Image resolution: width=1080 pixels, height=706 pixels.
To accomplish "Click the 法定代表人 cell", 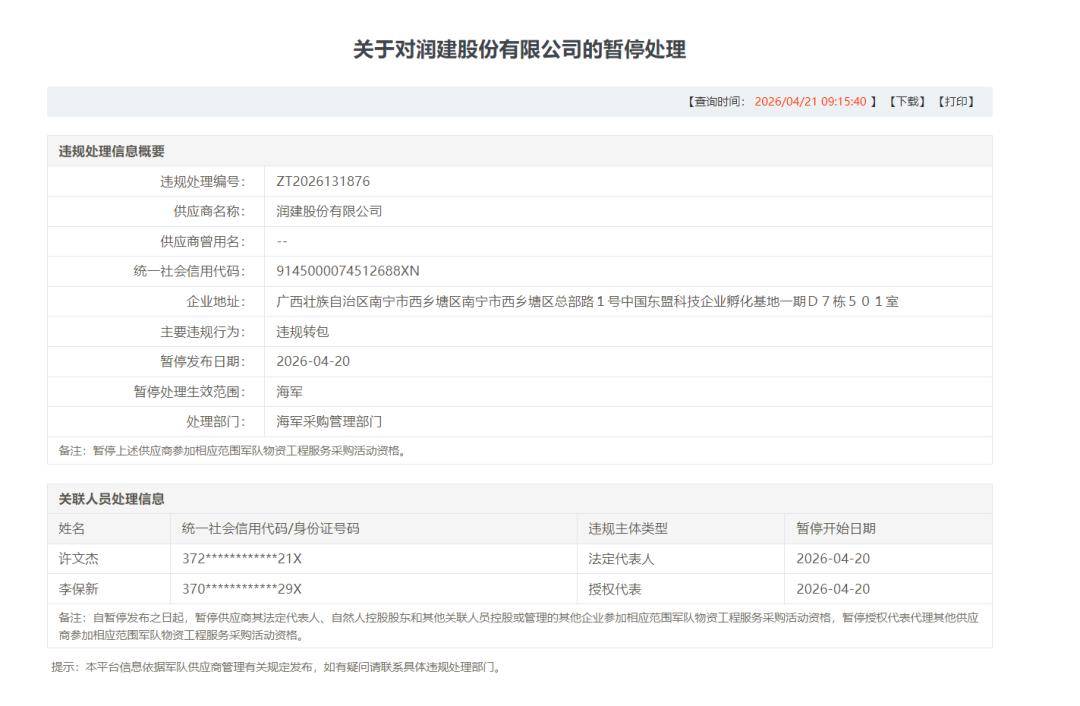I will click(621, 559).
